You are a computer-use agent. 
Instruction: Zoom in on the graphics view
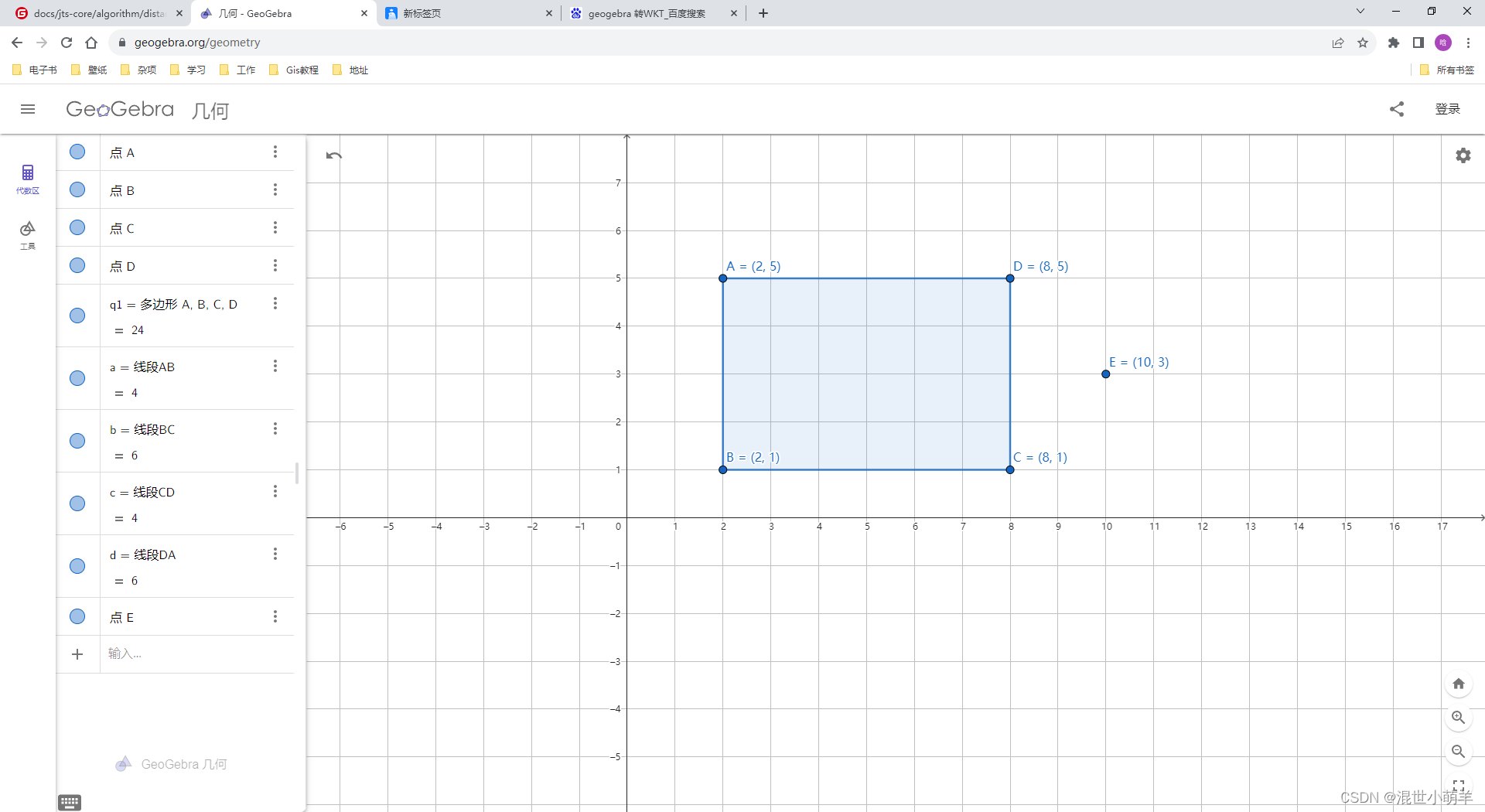pos(1459,718)
